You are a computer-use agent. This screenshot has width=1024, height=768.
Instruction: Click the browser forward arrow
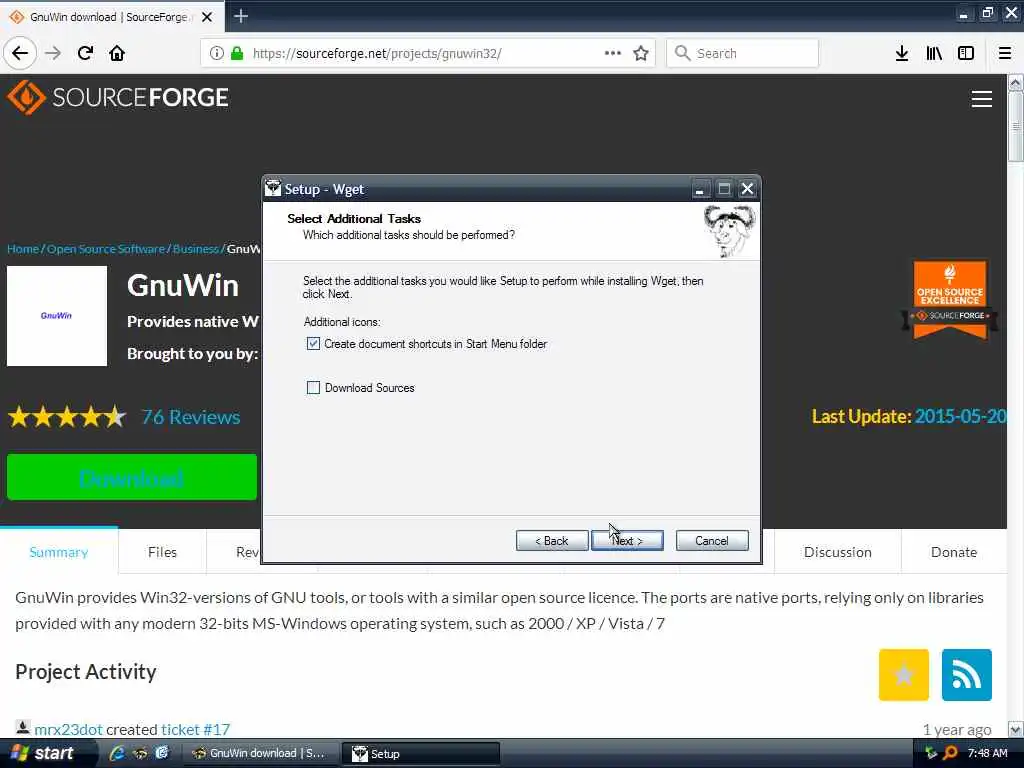[53, 53]
